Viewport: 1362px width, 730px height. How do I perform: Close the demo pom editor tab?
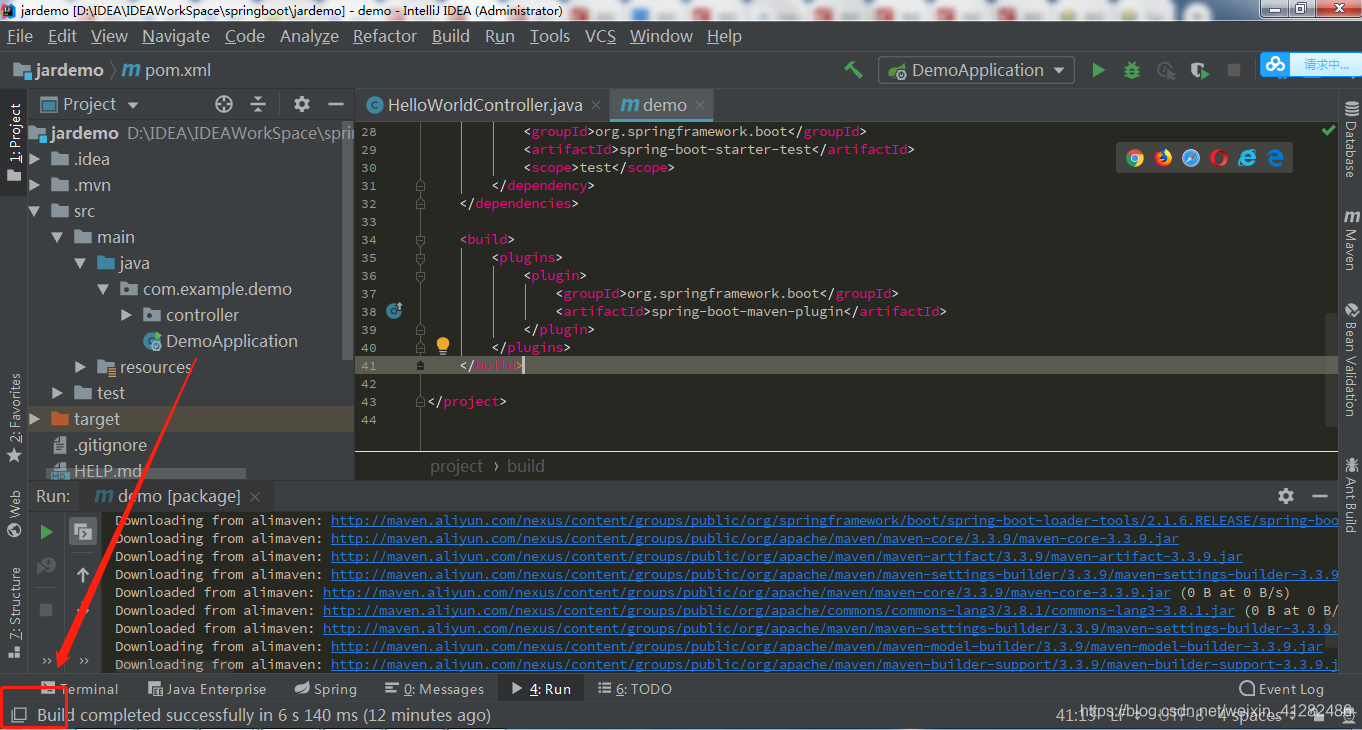coord(700,105)
